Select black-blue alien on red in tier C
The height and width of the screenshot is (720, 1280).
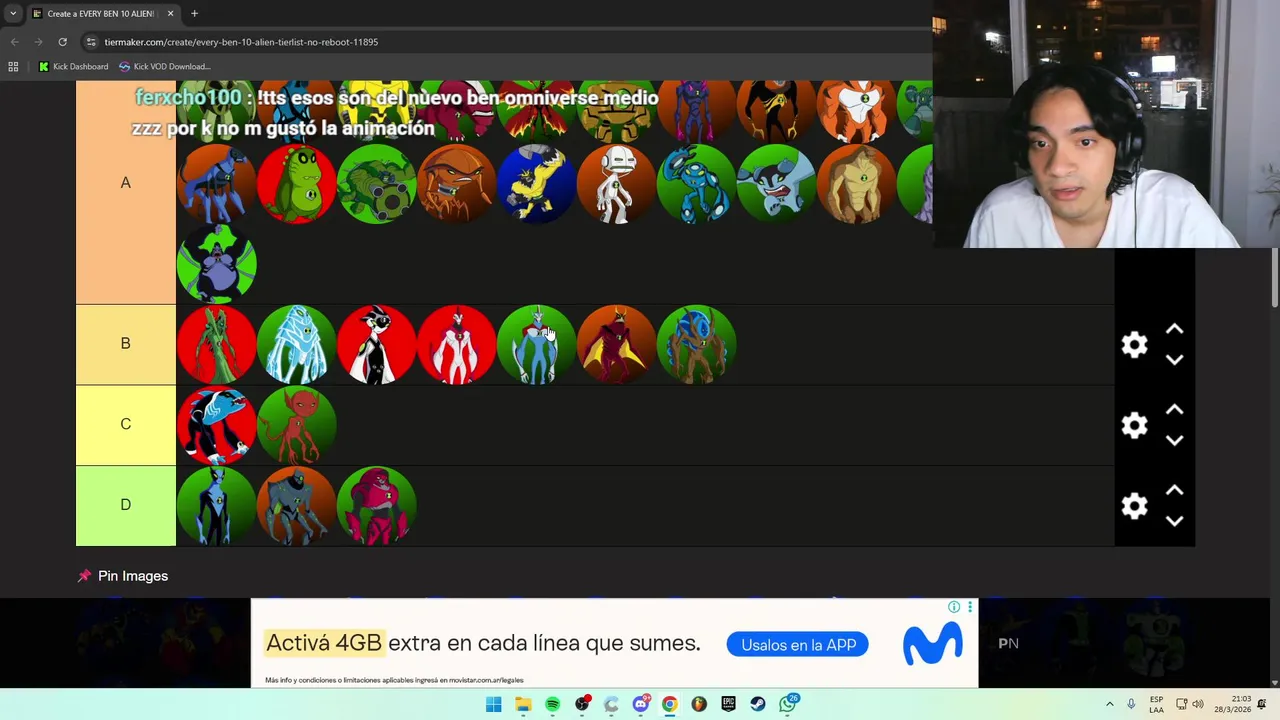(217, 425)
